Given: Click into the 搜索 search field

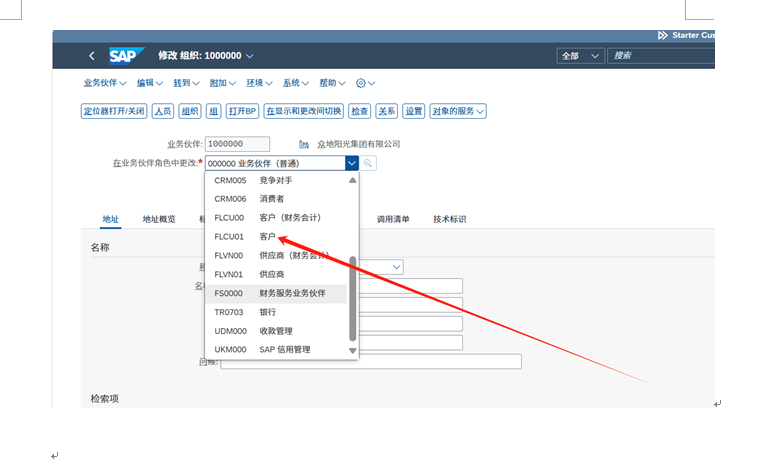Looking at the screenshot, I should point(660,56).
